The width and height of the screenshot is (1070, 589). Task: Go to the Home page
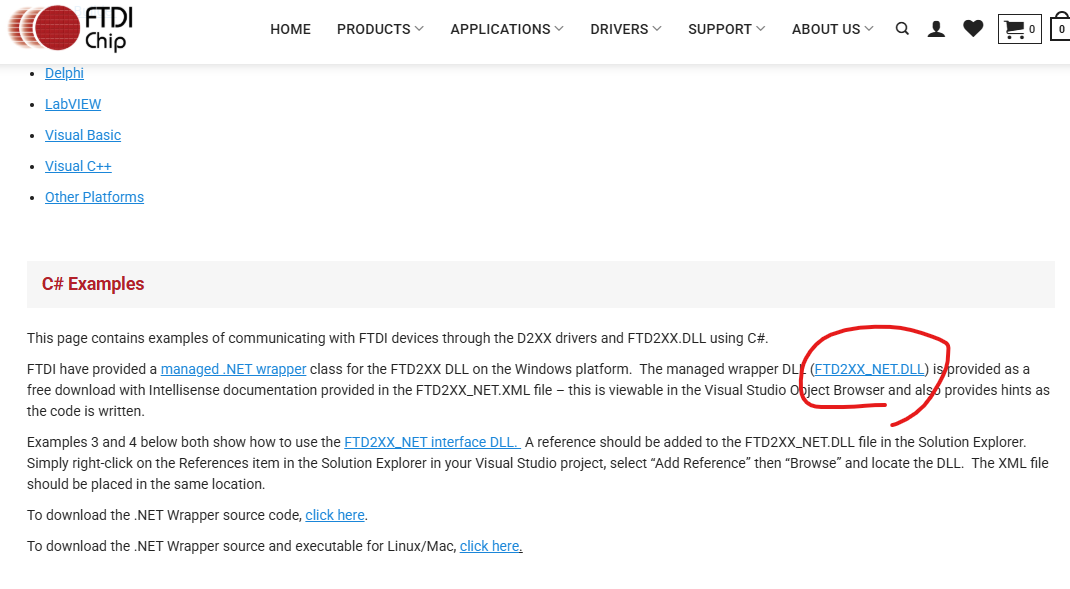(290, 29)
